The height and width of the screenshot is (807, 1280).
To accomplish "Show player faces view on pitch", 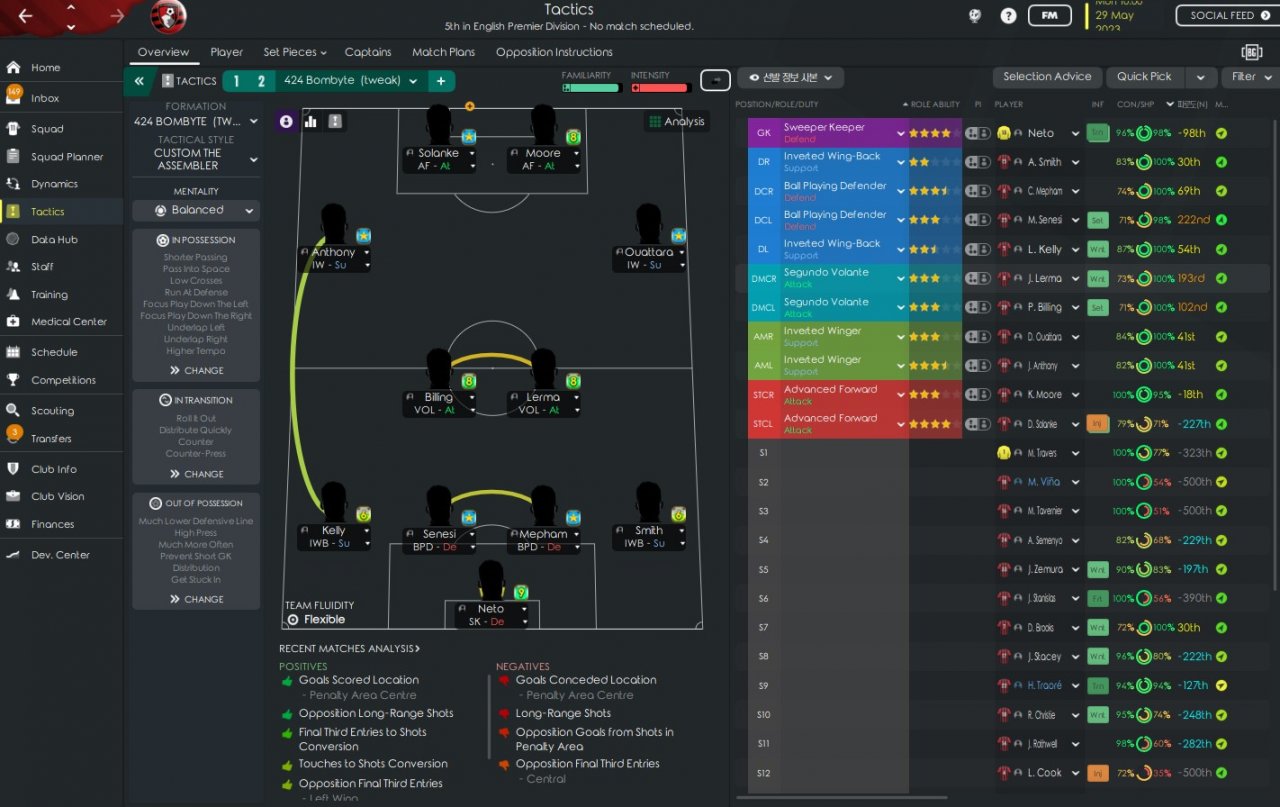I will click(x=287, y=121).
